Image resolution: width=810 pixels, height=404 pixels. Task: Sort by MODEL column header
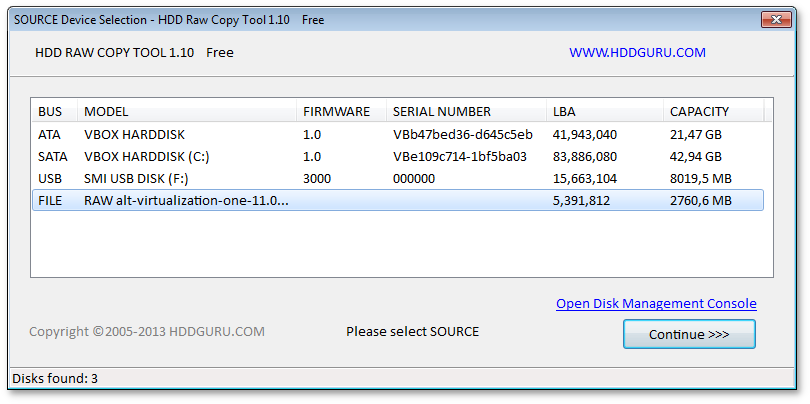click(106, 111)
